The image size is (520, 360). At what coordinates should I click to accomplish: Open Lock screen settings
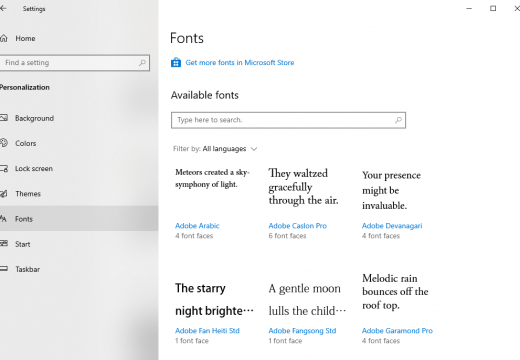click(x=34, y=169)
